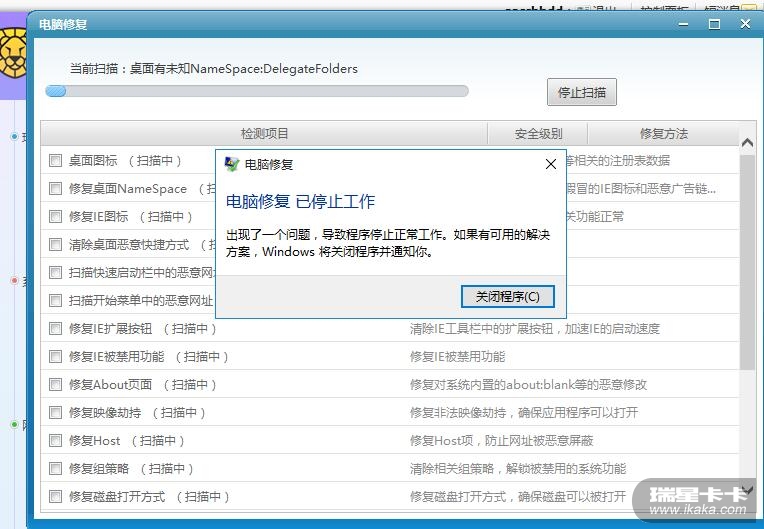The image size is (764, 529).
Task: Select the text 修复IE被禁用功能 description
Action: pyautogui.click(x=458, y=357)
